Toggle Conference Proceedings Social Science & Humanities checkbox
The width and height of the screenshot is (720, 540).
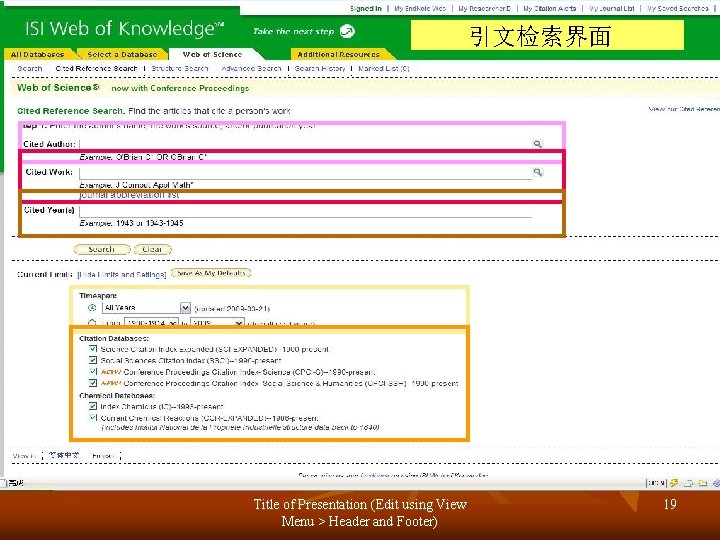pyautogui.click(x=93, y=383)
